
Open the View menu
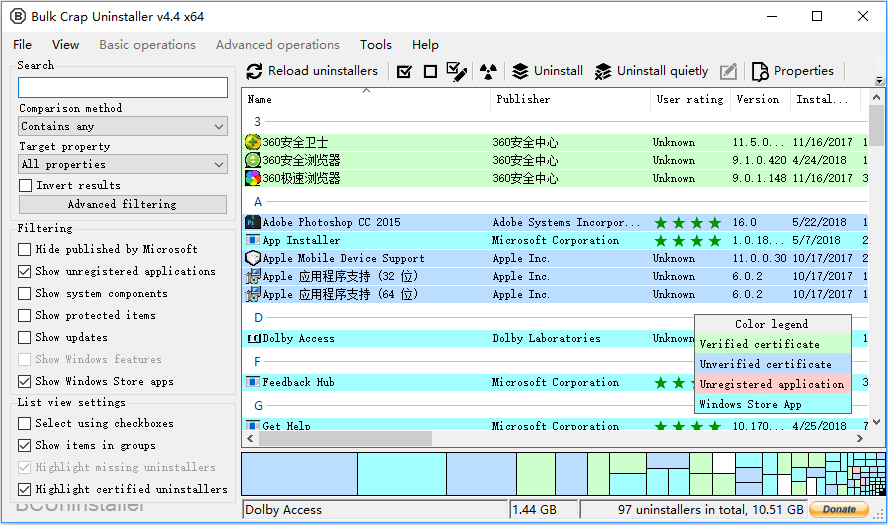tap(66, 45)
